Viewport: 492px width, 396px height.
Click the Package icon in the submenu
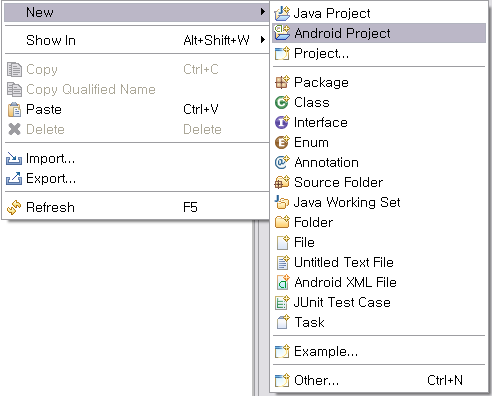[282, 82]
